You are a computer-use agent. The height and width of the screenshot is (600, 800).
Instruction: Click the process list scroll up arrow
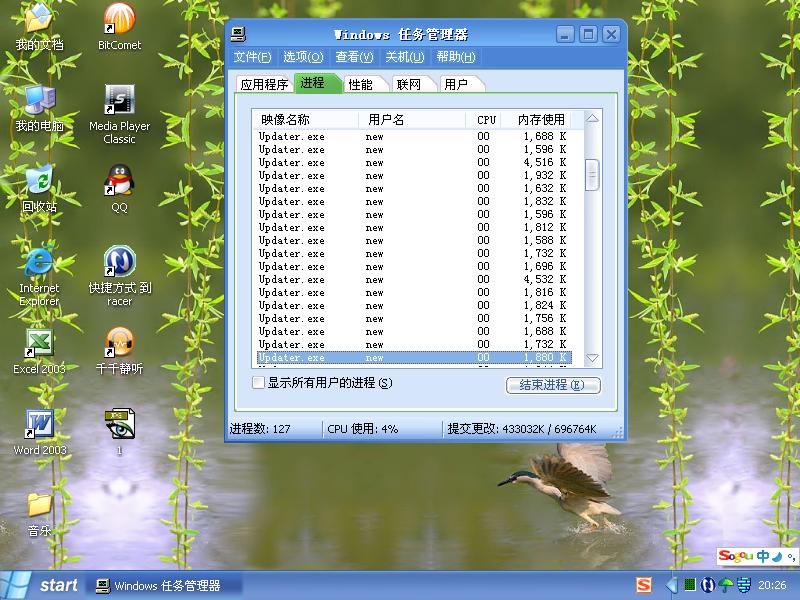[x=592, y=118]
